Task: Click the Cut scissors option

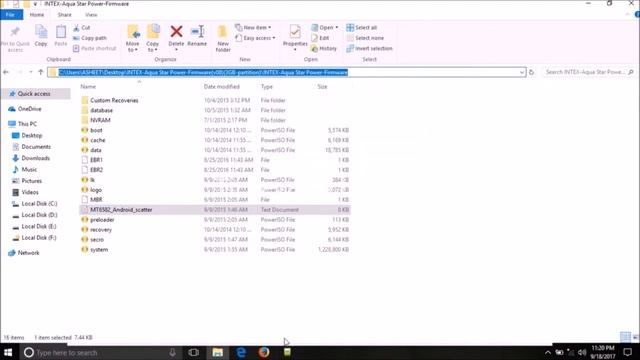Action: (x=81, y=28)
